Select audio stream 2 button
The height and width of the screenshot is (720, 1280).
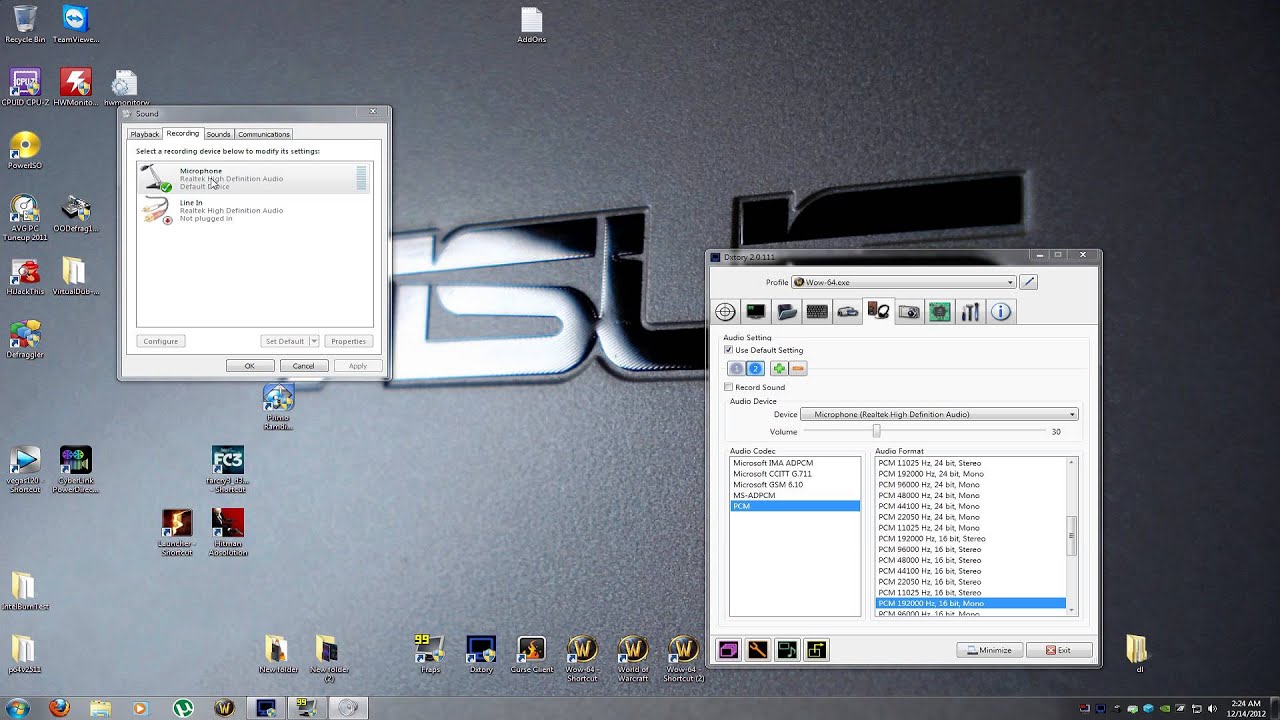756,368
